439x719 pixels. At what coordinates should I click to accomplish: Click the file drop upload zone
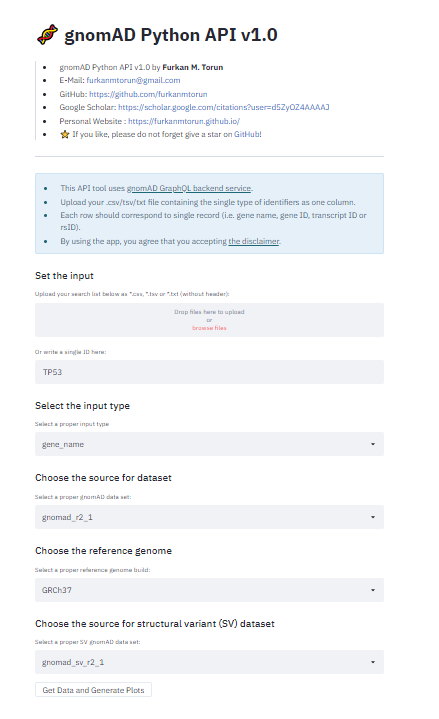(209, 320)
